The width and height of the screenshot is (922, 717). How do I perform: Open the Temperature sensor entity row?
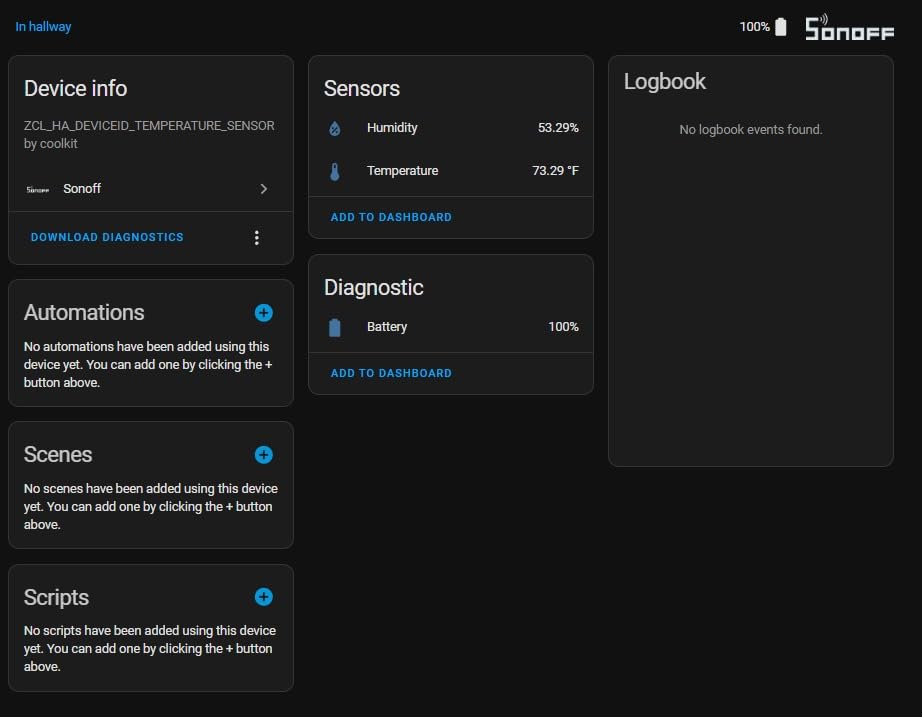[450, 171]
